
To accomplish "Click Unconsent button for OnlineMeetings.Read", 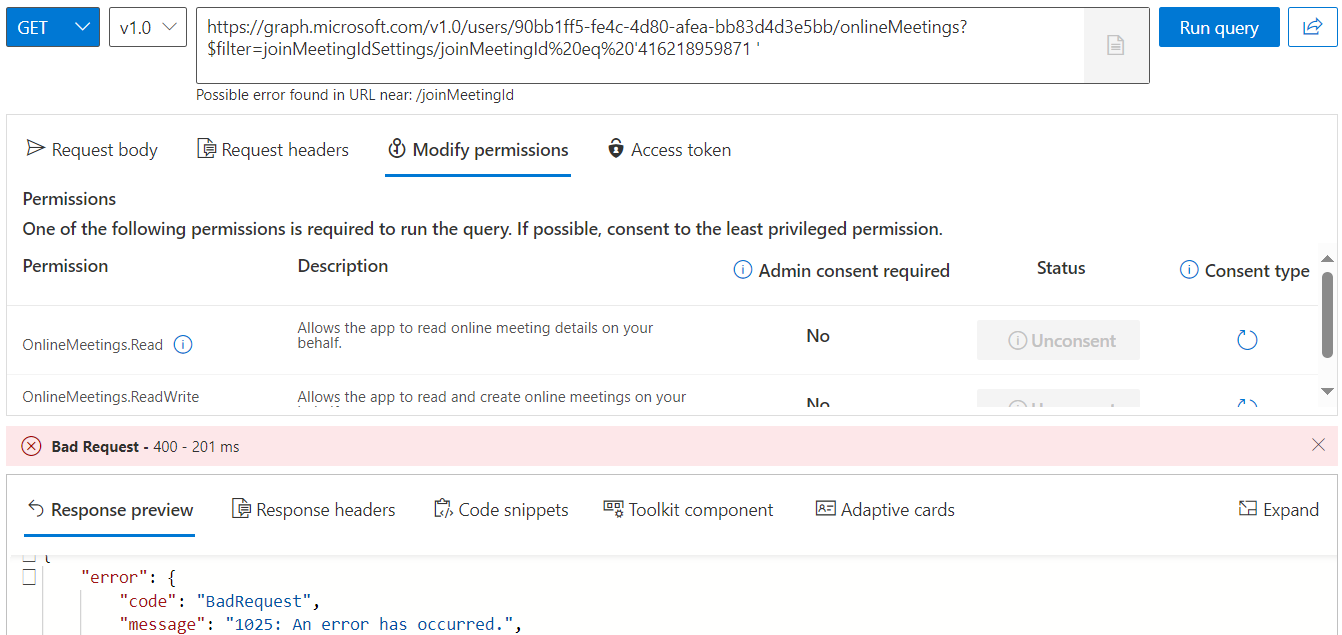I will (x=1058, y=340).
